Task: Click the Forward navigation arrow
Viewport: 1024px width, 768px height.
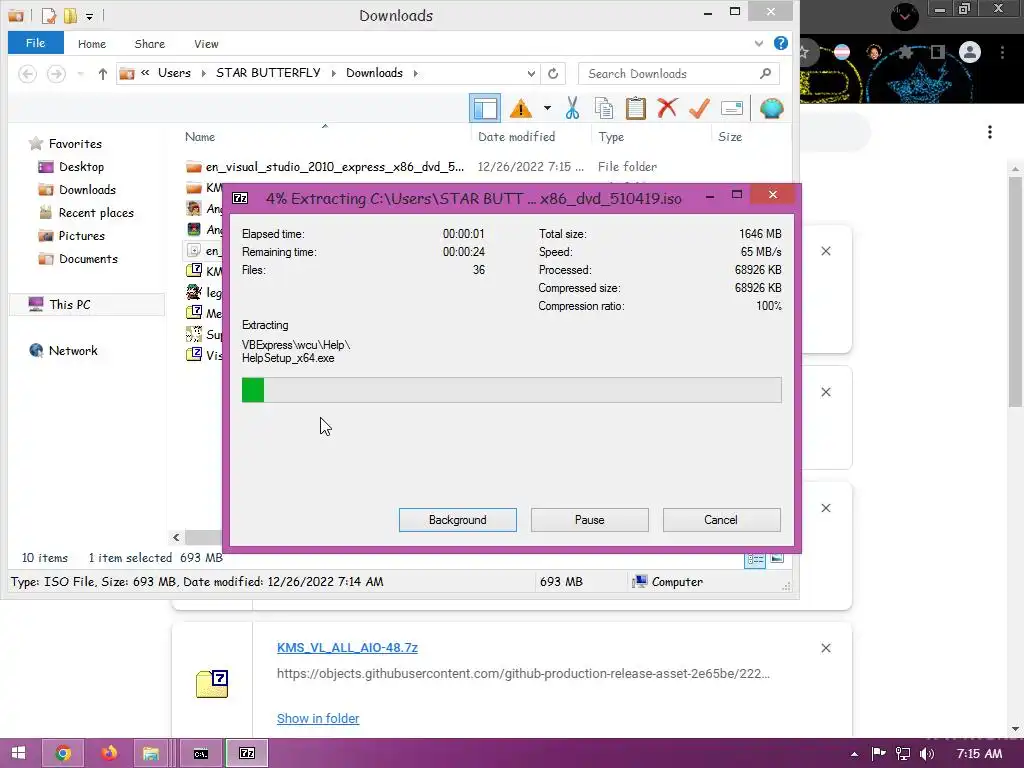Action: coord(56,74)
